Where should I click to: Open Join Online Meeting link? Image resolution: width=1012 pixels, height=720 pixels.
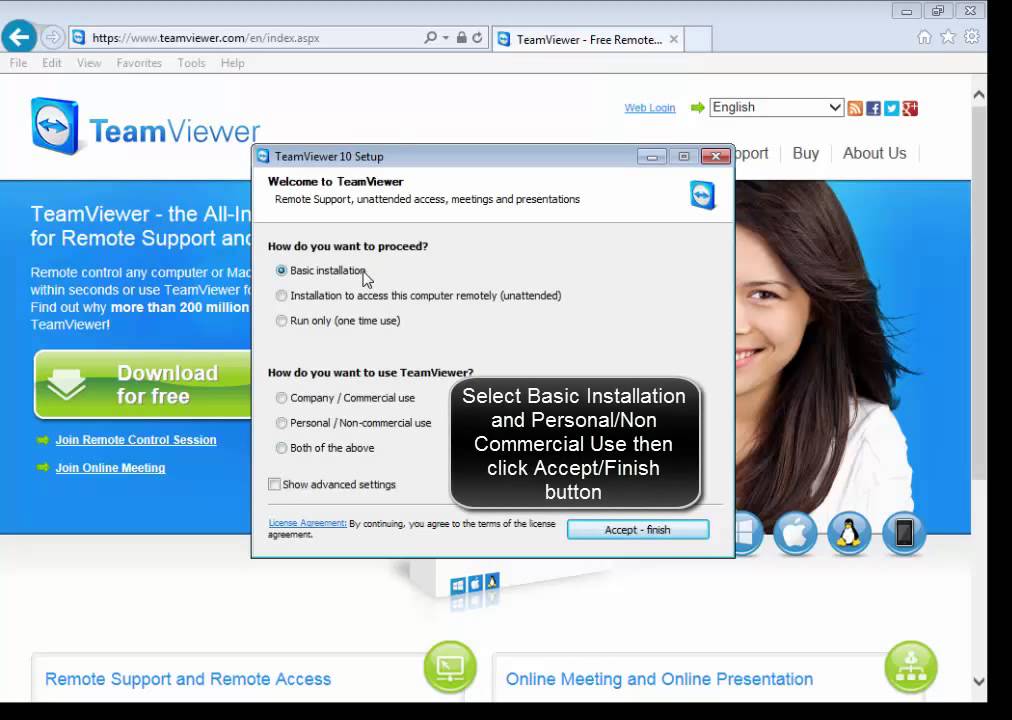click(110, 468)
